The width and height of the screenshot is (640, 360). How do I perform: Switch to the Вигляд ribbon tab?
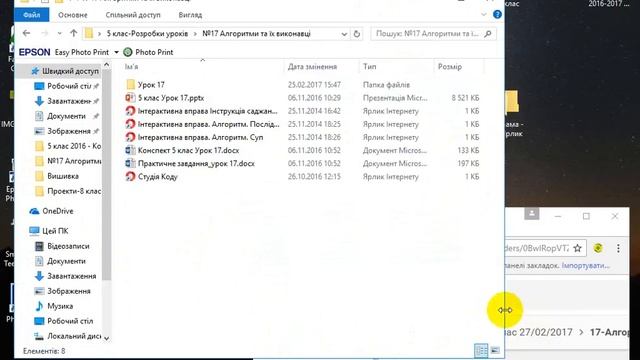190,15
